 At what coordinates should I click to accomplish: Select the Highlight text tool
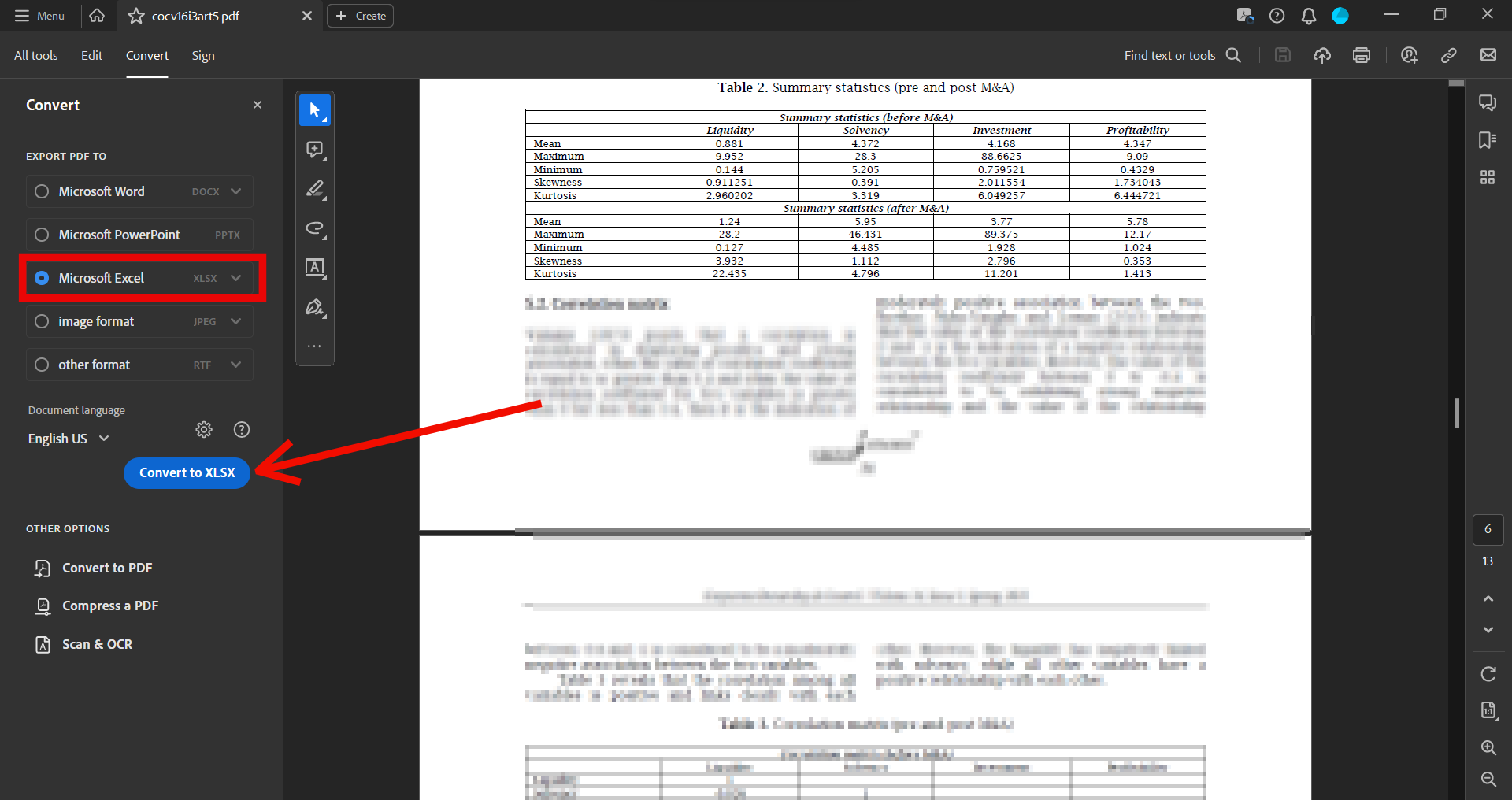click(314, 189)
